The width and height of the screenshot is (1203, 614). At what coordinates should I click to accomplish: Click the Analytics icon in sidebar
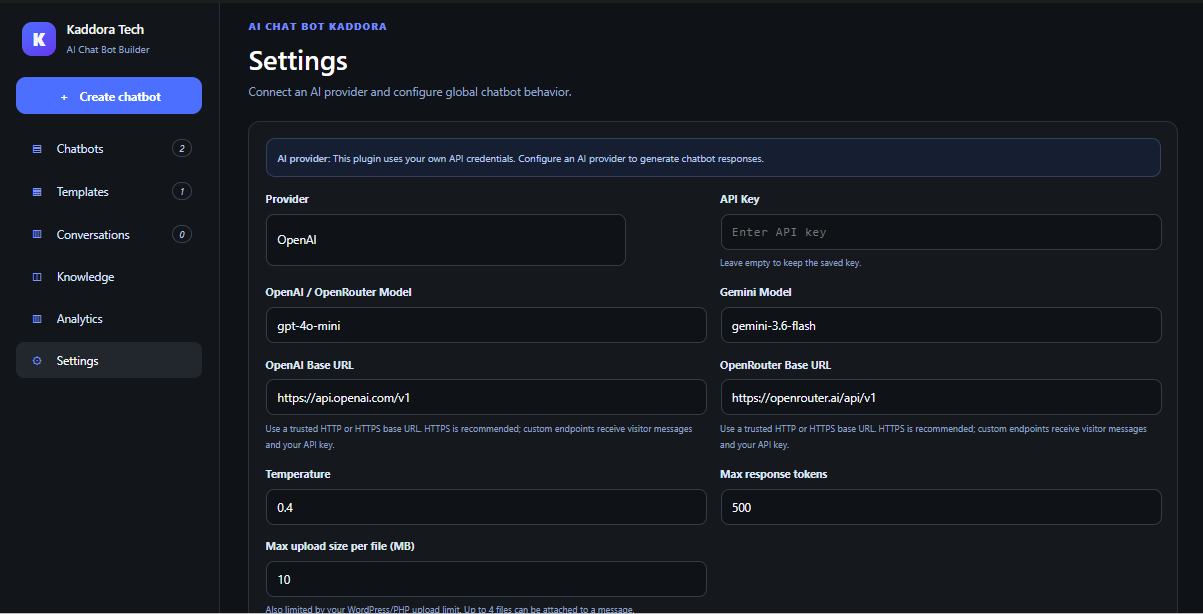37,319
